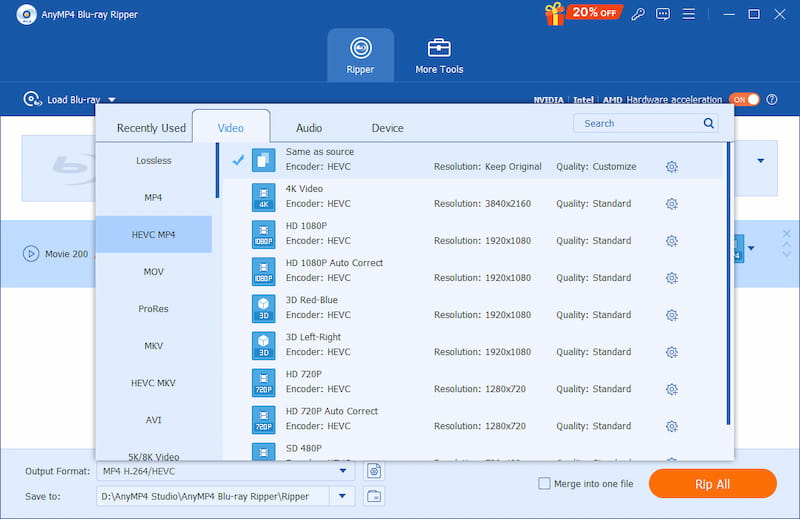800x519 pixels.
Task: Toggle hardware acceleration switch off
Action: [744, 100]
